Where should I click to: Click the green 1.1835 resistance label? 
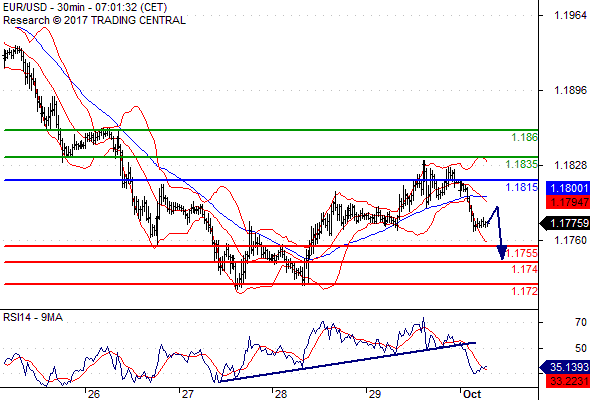(x=522, y=164)
